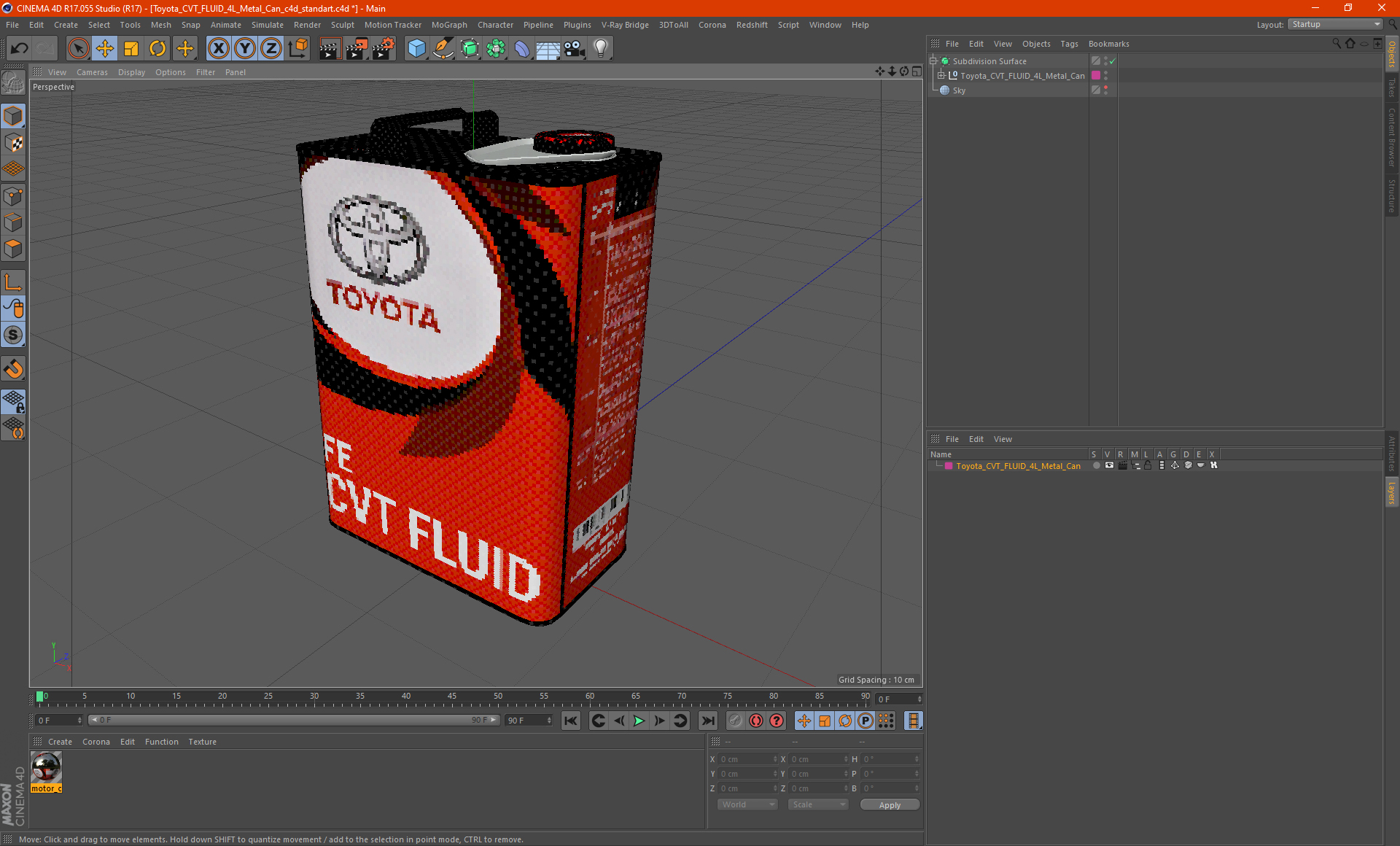The image size is (1400, 846).
Task: Open the Simulate menu
Action: click(268, 25)
